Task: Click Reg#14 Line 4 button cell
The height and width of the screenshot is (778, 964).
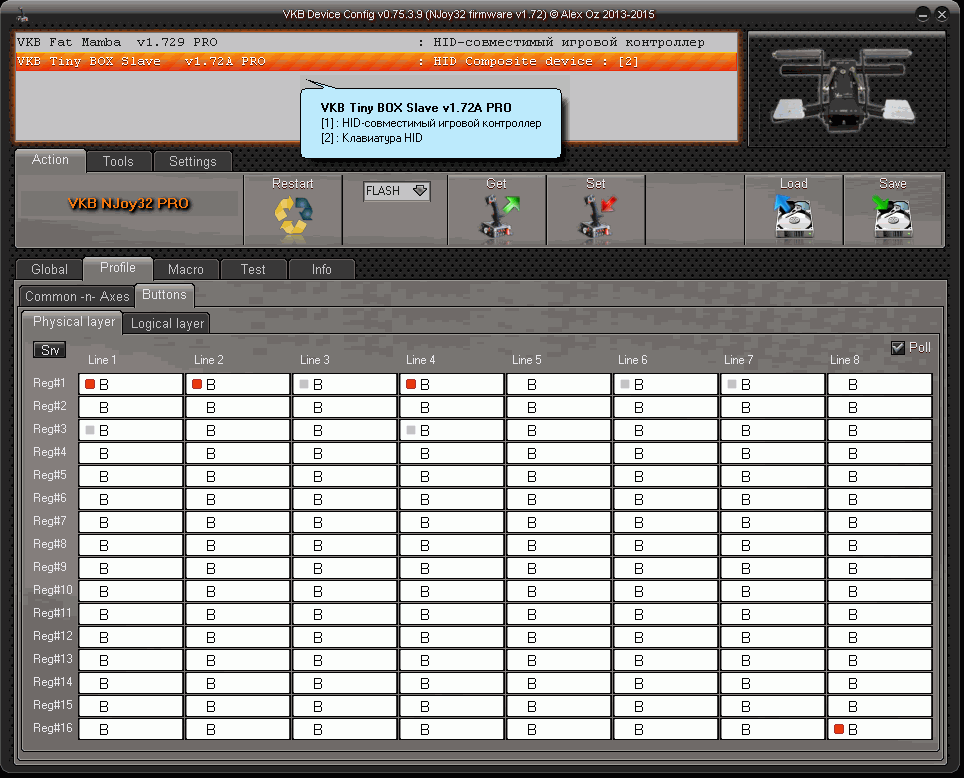Action: click(x=452, y=683)
